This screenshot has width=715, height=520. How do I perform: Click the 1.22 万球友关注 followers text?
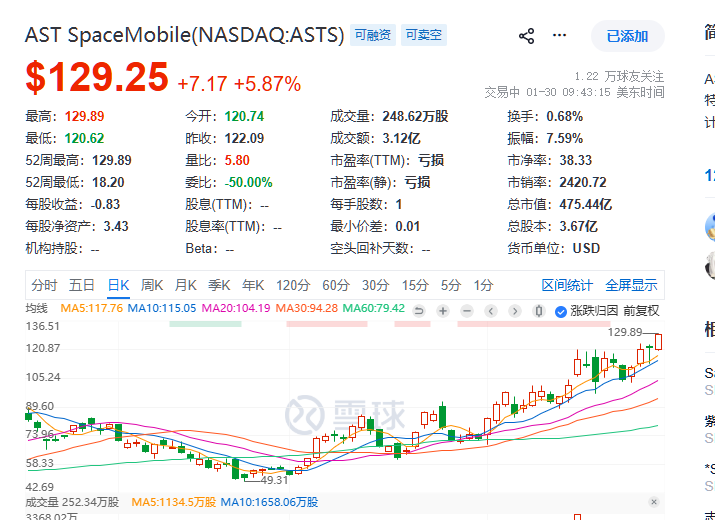(619, 76)
